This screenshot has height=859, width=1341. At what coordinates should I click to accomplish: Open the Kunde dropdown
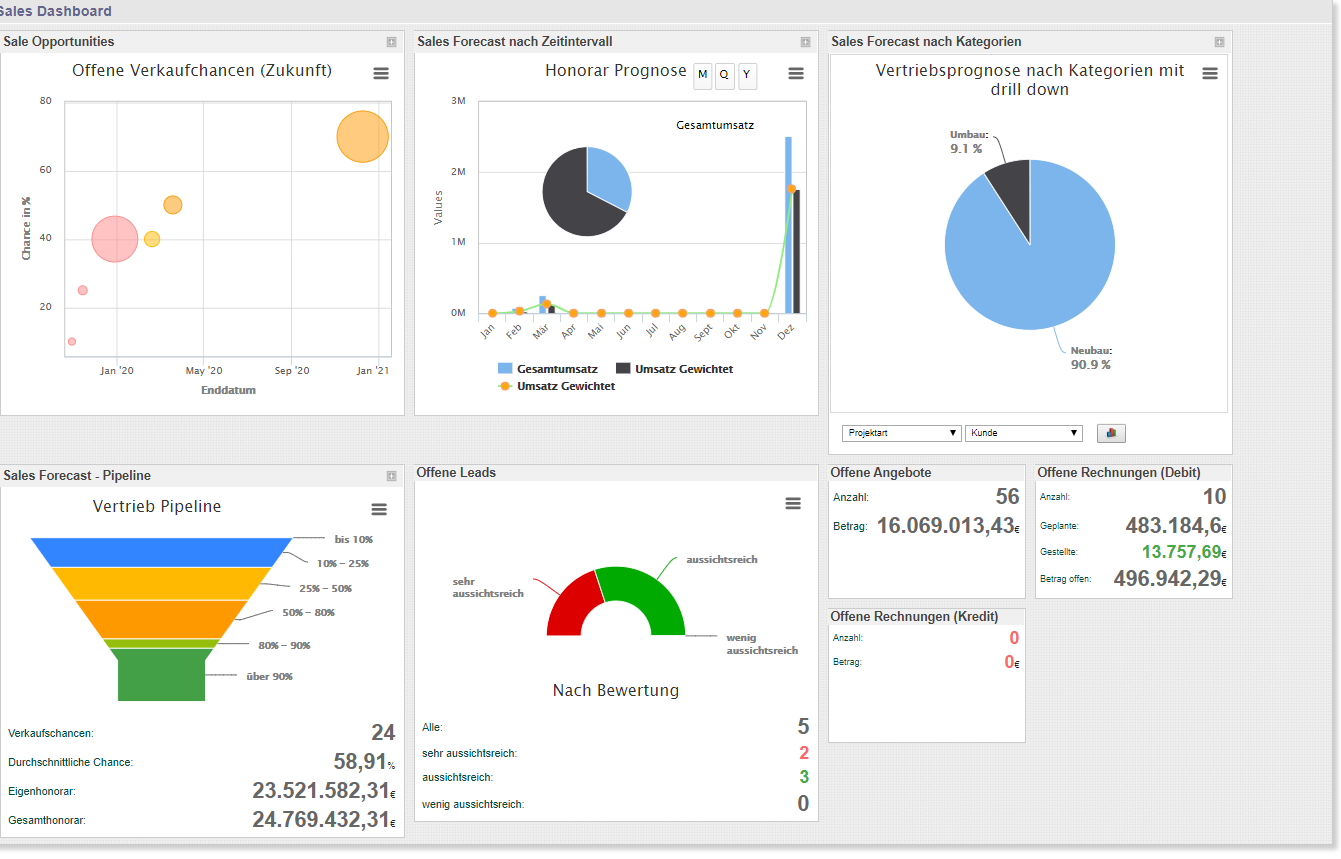[1023, 433]
